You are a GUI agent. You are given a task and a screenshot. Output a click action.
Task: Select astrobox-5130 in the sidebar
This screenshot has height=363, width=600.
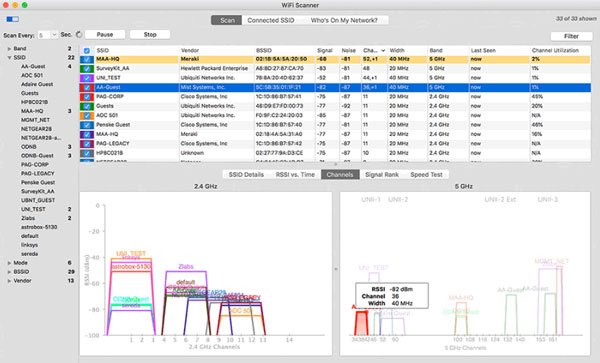coord(39,227)
